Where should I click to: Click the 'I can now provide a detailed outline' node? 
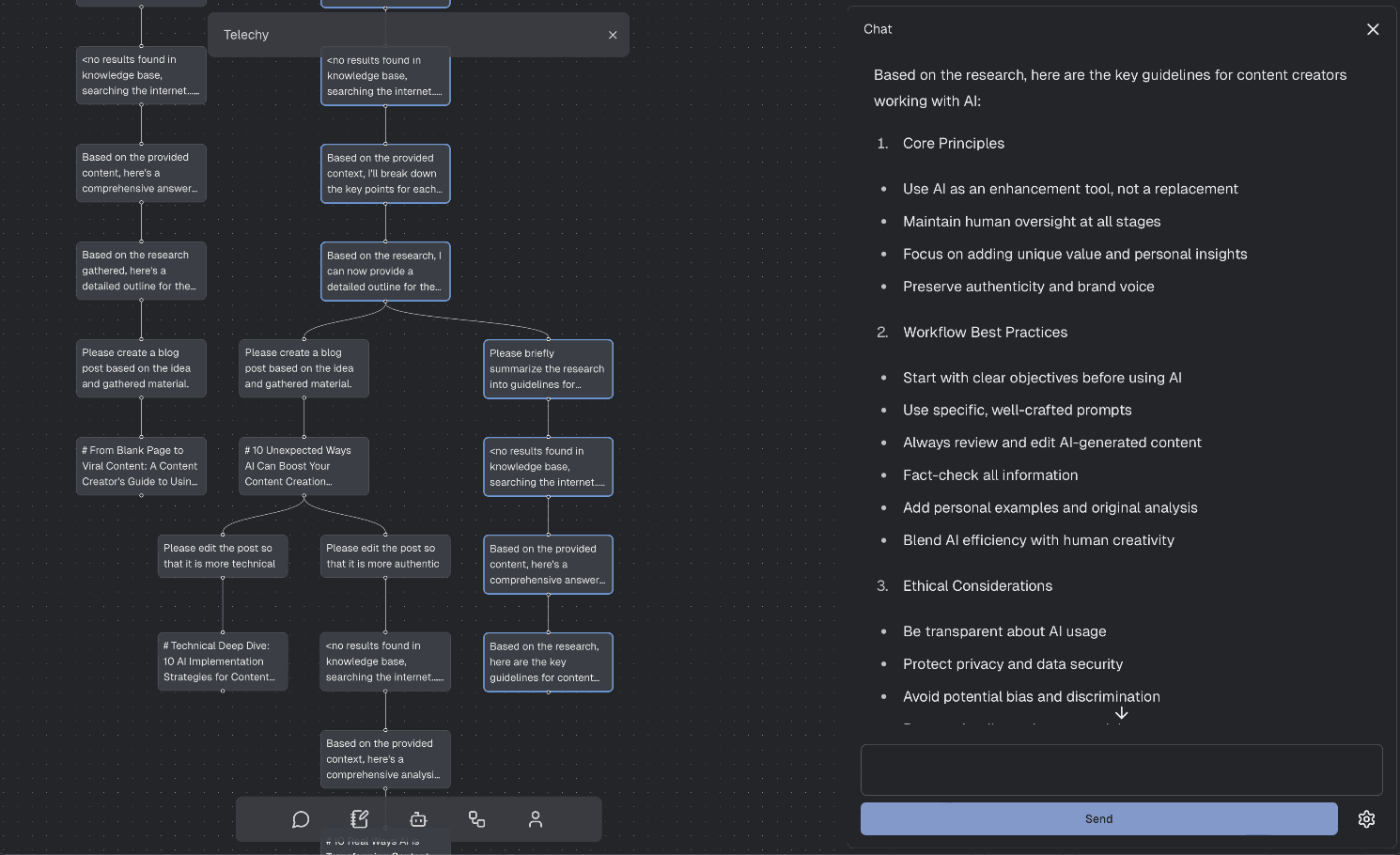[385, 272]
